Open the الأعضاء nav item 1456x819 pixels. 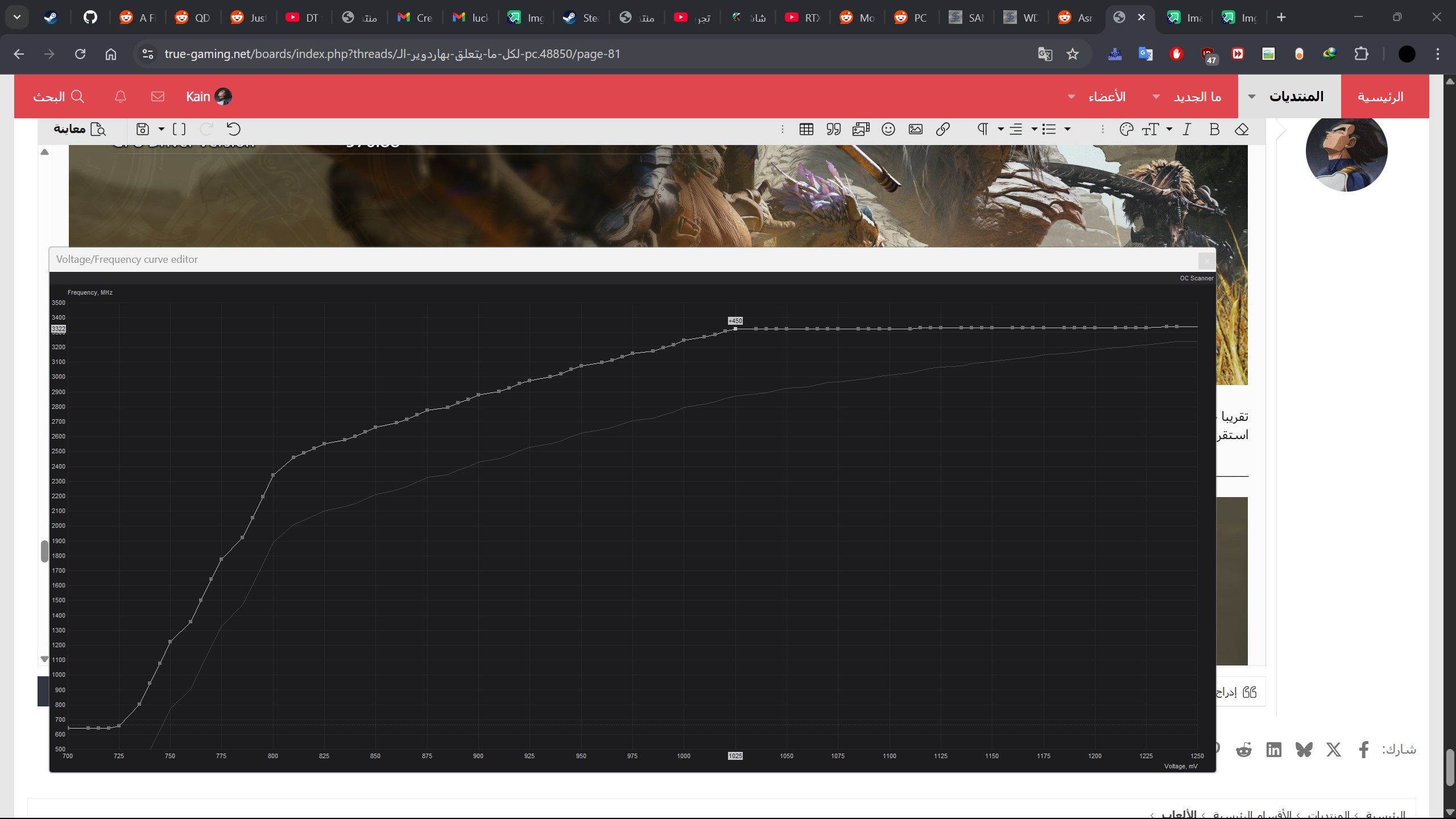1107,97
